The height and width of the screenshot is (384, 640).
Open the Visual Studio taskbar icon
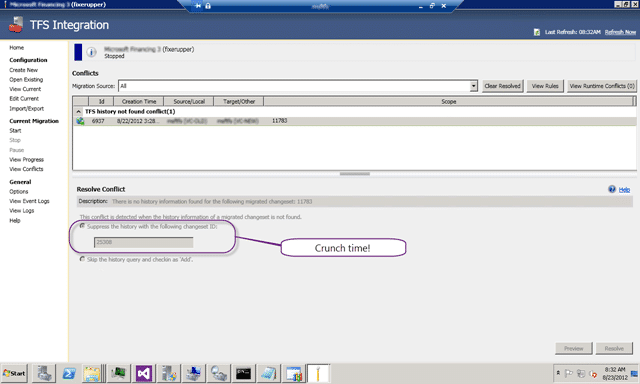click(x=144, y=373)
